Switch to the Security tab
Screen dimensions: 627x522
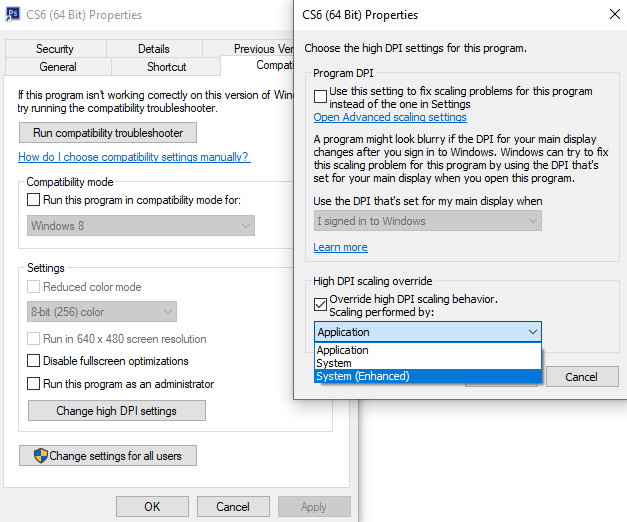pyautogui.click(x=55, y=49)
